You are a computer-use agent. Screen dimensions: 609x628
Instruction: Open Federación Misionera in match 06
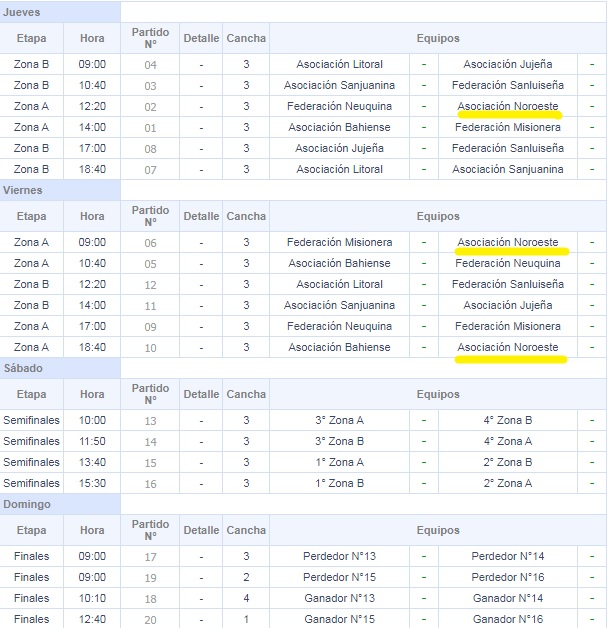pos(339,242)
